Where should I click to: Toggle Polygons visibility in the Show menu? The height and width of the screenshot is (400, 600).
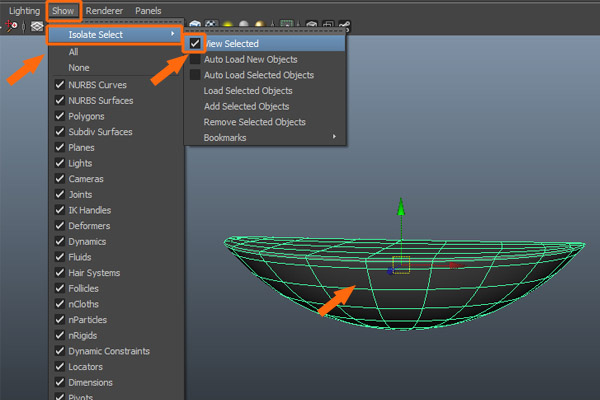(x=59, y=115)
